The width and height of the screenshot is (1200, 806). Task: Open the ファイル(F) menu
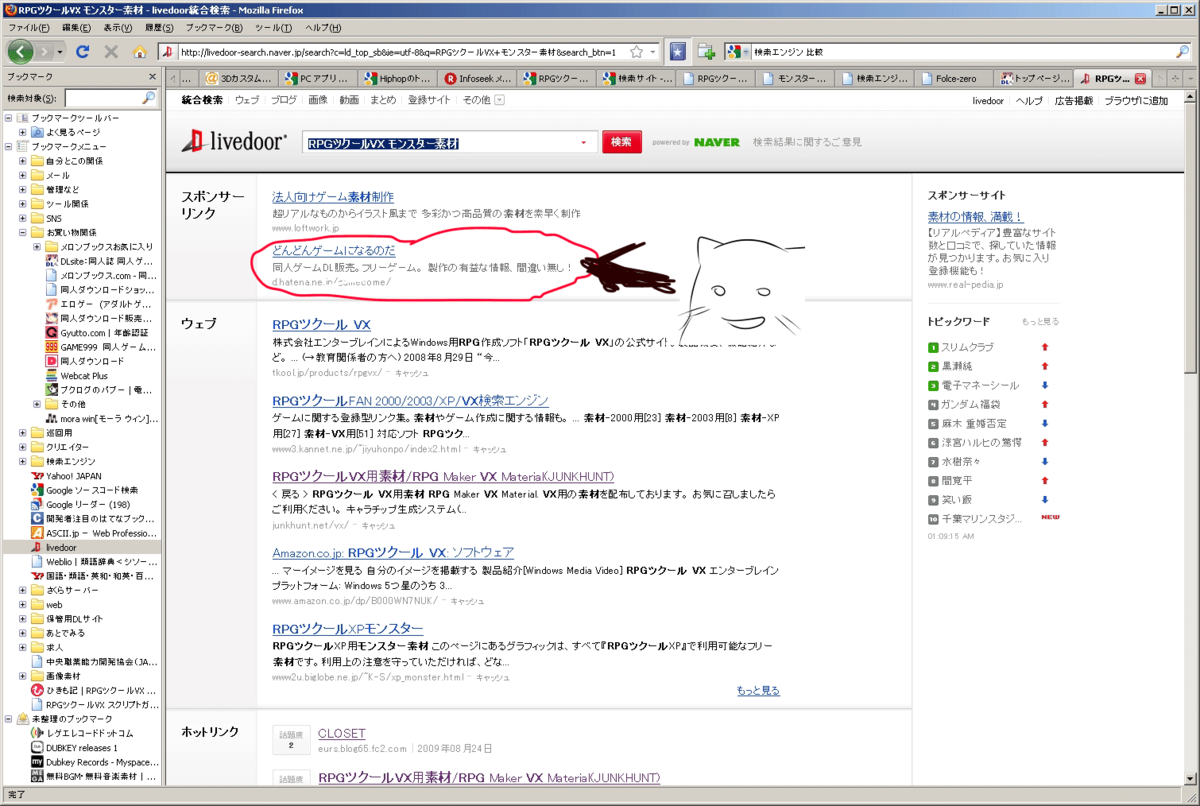[29, 27]
